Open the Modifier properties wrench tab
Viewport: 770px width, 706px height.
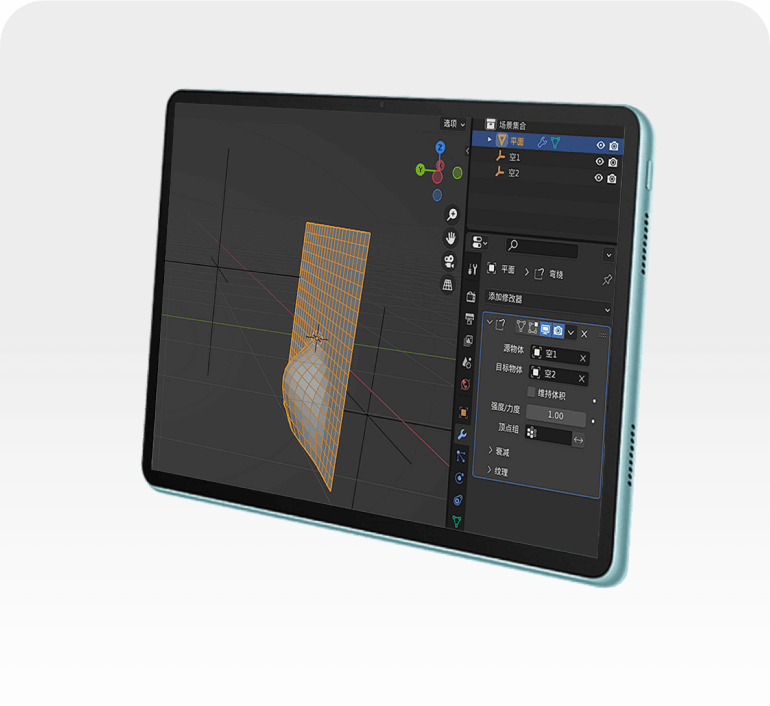[462, 434]
